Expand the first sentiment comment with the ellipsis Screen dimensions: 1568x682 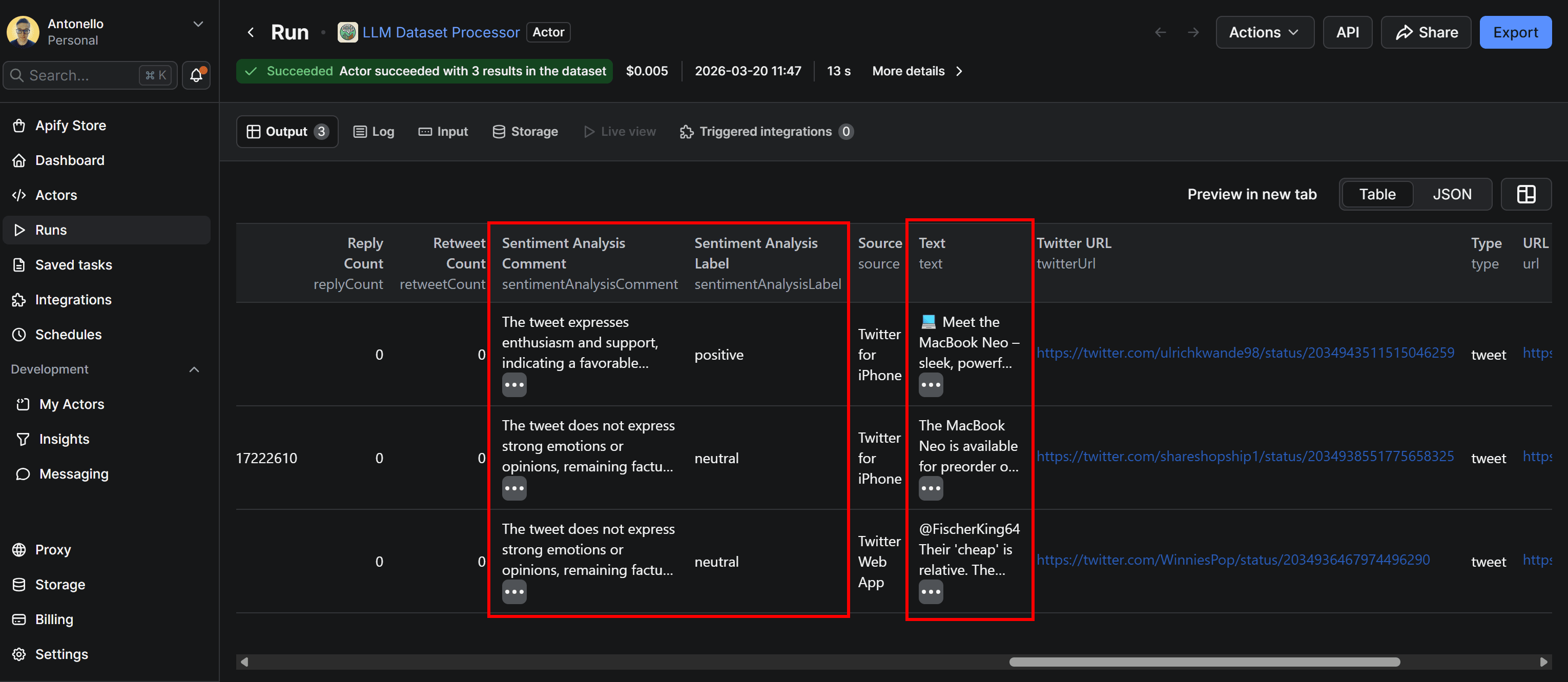click(514, 384)
